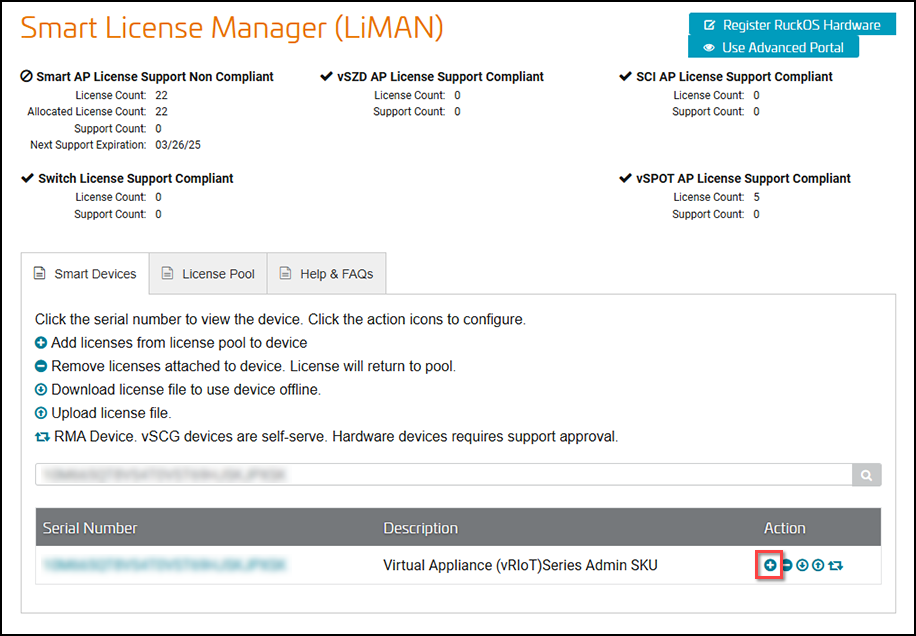916x636 pixels.
Task: Click the add licenses plus icon in Action column
Action: [770, 565]
